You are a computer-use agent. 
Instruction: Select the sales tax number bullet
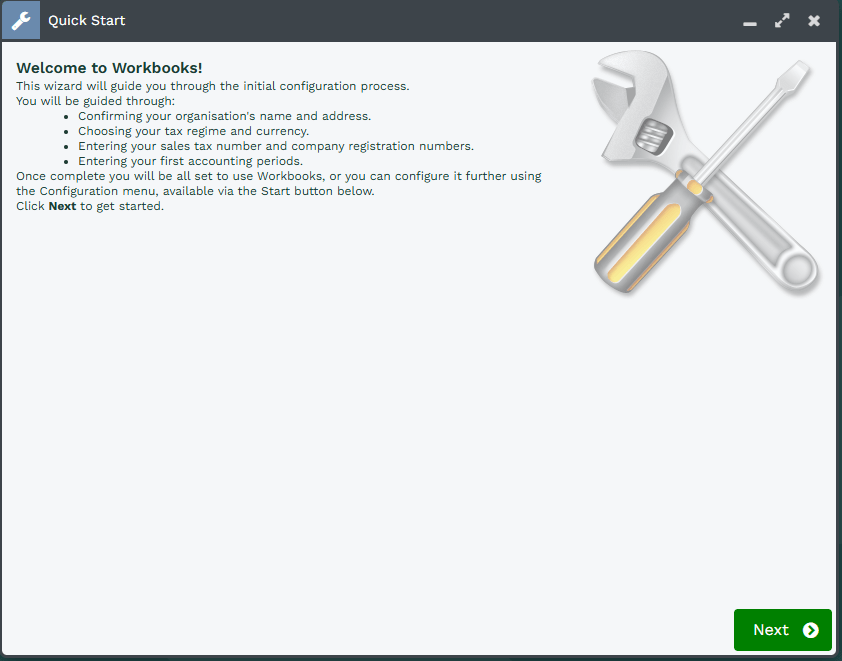pos(276,146)
